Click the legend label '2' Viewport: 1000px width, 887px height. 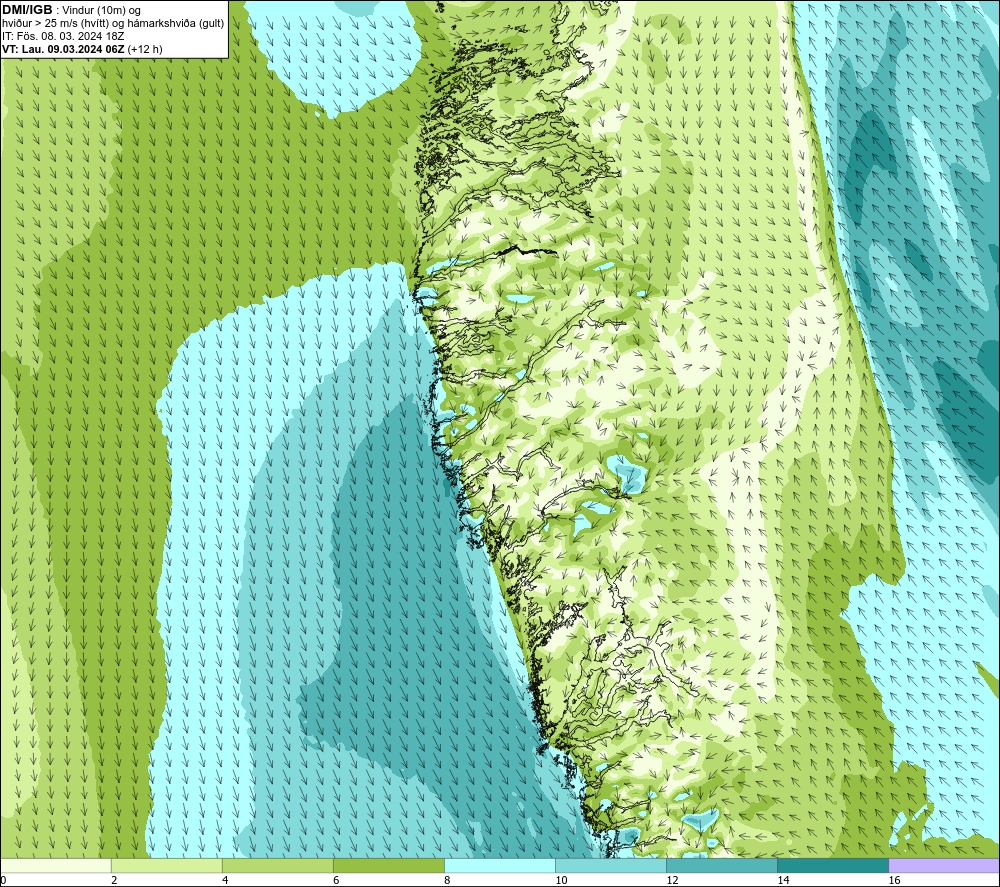(x=114, y=881)
